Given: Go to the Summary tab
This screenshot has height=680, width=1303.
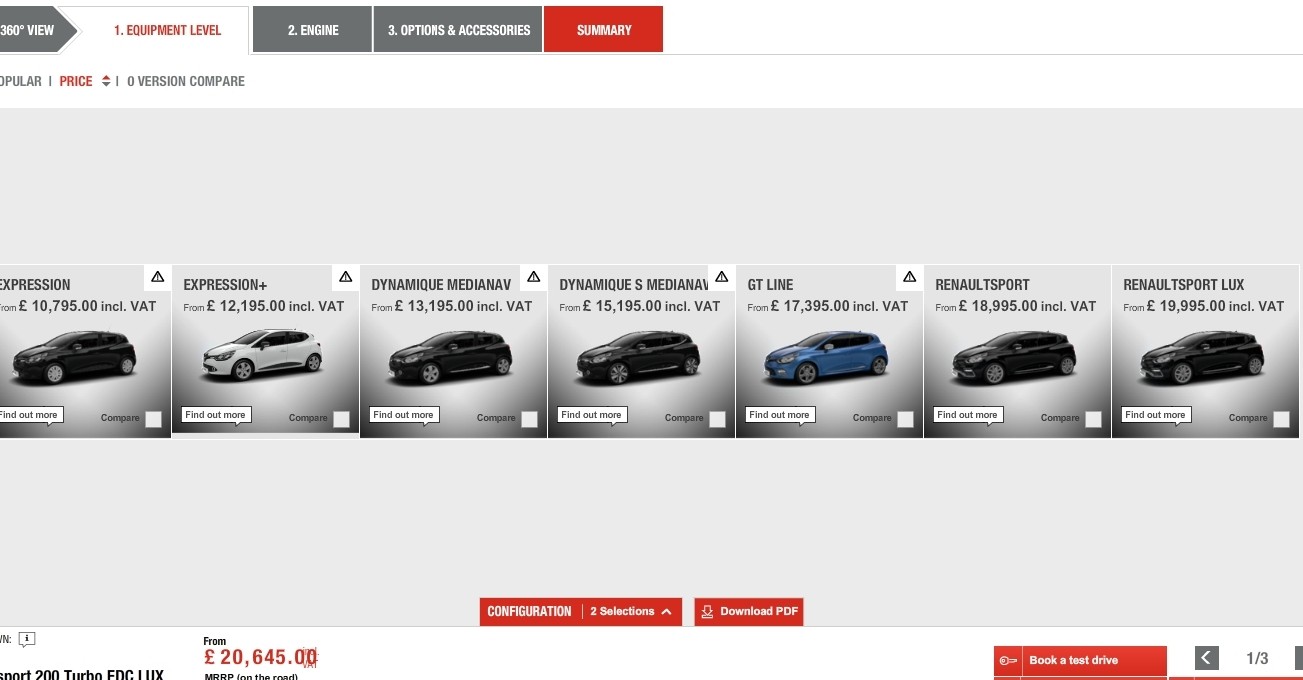Looking at the screenshot, I should click(x=604, y=30).
